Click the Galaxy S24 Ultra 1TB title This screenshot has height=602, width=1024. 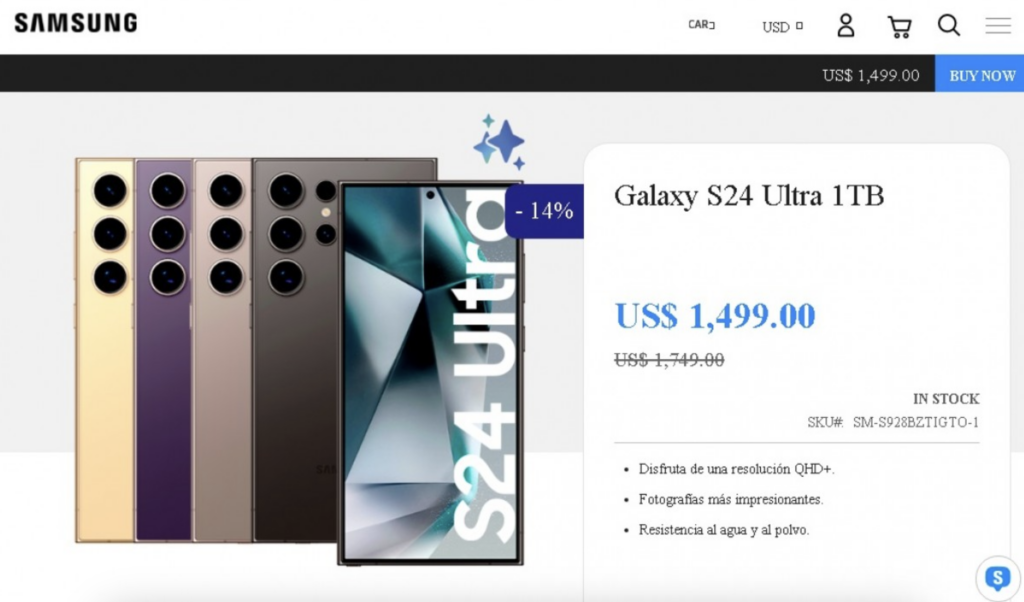748,195
